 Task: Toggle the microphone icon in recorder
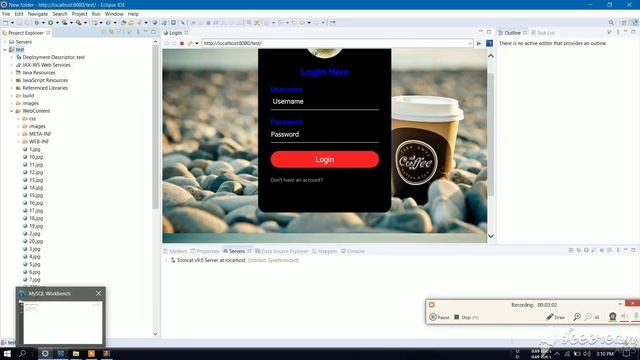[636, 317]
